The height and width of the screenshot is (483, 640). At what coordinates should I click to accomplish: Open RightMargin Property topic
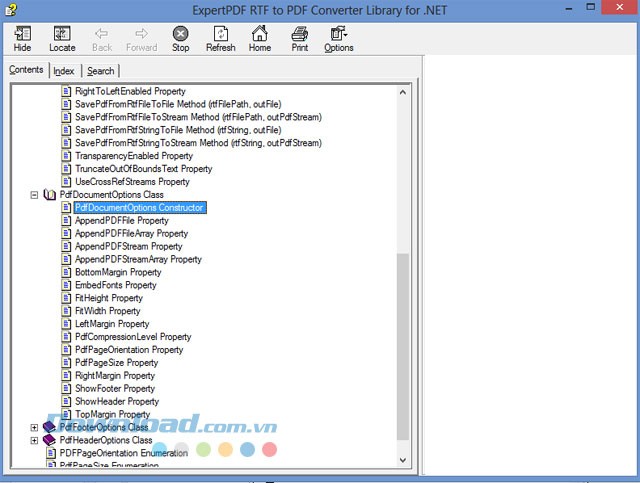pyautogui.click(x=115, y=376)
